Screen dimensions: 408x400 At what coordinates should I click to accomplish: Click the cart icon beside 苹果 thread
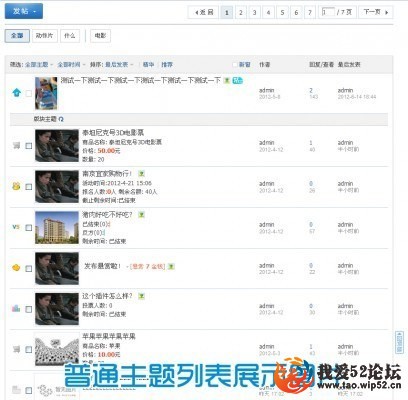click(x=16, y=349)
